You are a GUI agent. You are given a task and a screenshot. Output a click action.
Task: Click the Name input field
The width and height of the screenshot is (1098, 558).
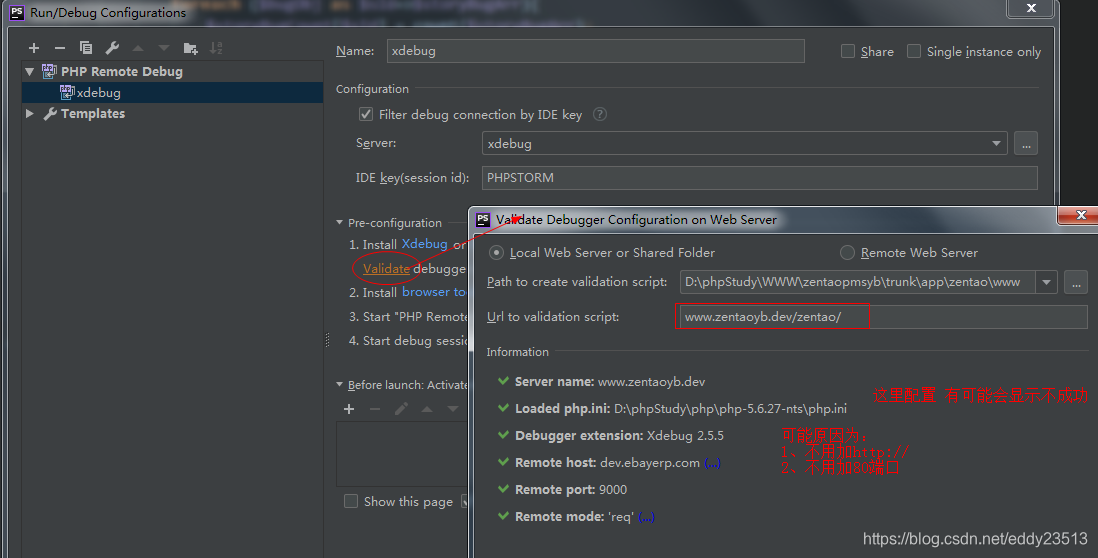pos(595,51)
